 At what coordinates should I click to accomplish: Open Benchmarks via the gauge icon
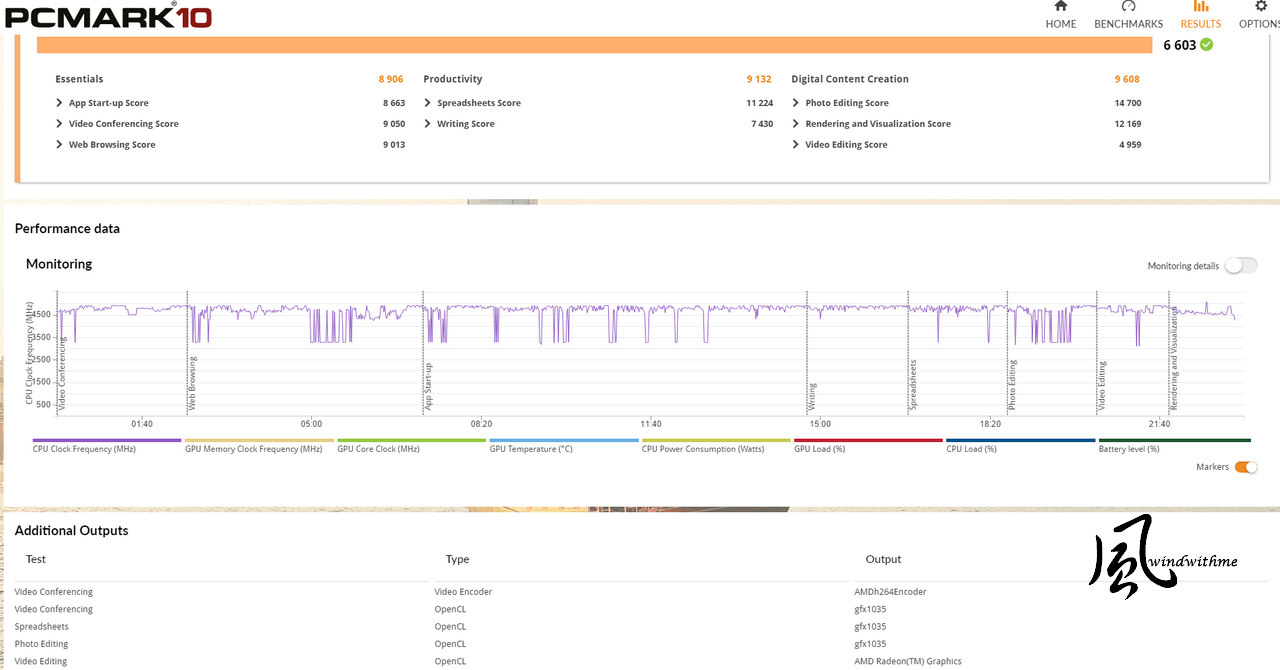pyautogui.click(x=1128, y=7)
